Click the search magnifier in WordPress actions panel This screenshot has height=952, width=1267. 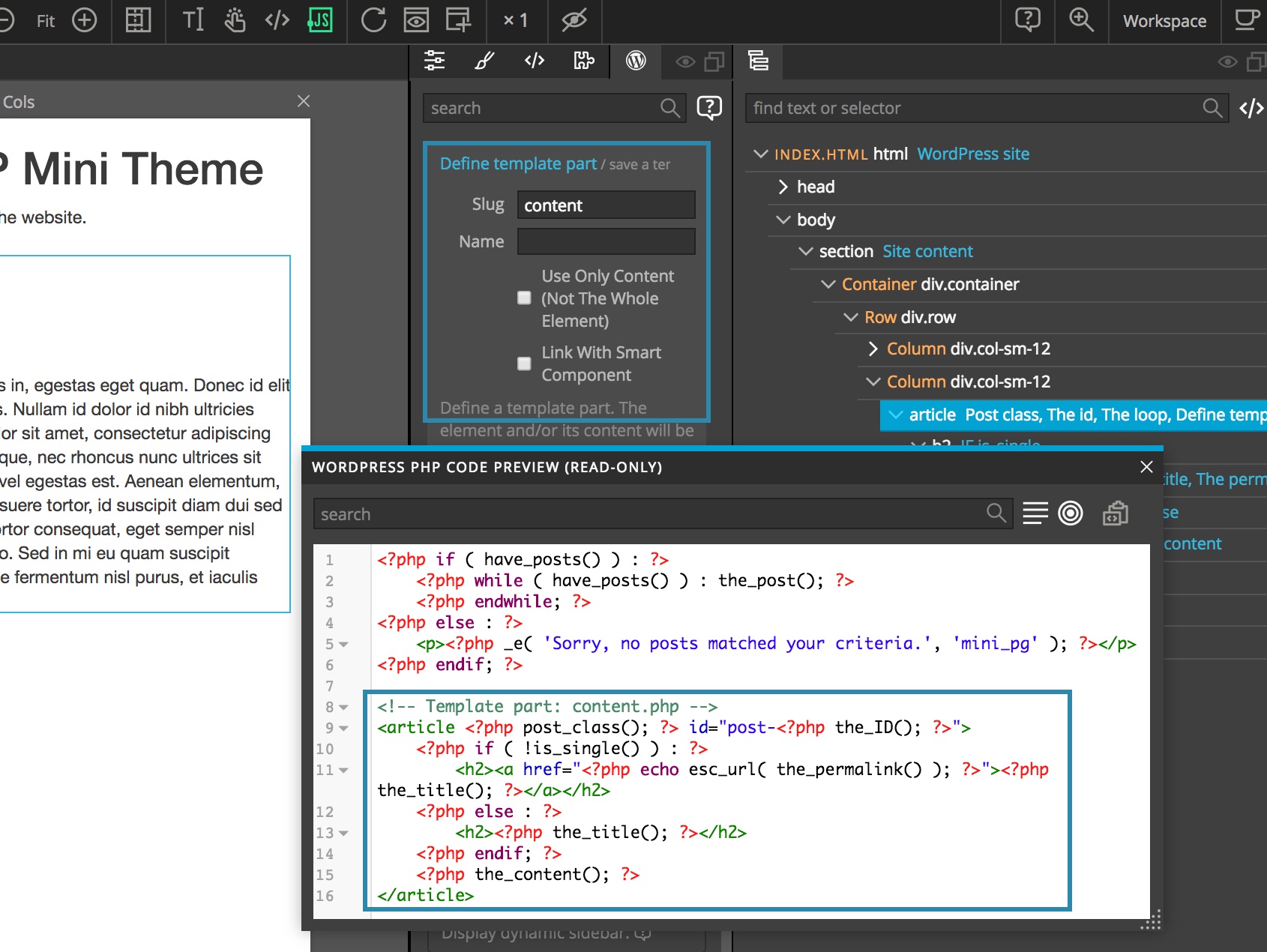[670, 108]
